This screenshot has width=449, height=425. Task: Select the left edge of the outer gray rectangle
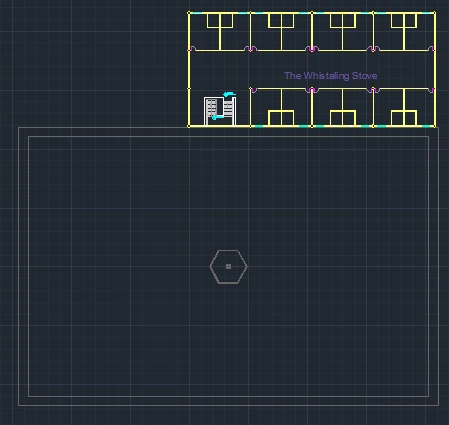pyautogui.click(x=18, y=266)
